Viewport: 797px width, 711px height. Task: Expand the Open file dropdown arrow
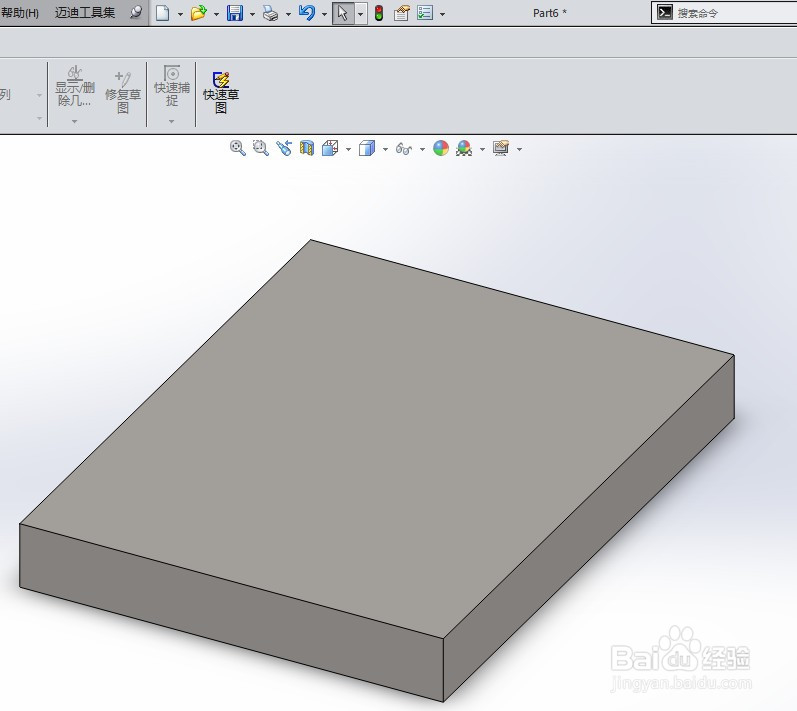pos(216,14)
